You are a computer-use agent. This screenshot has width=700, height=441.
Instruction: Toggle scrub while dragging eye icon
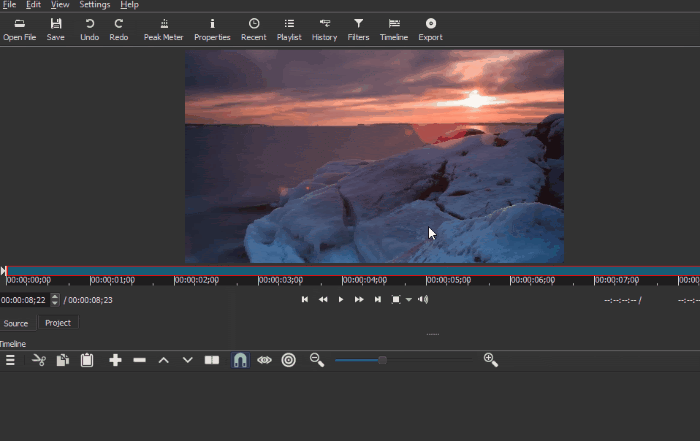tap(264, 360)
